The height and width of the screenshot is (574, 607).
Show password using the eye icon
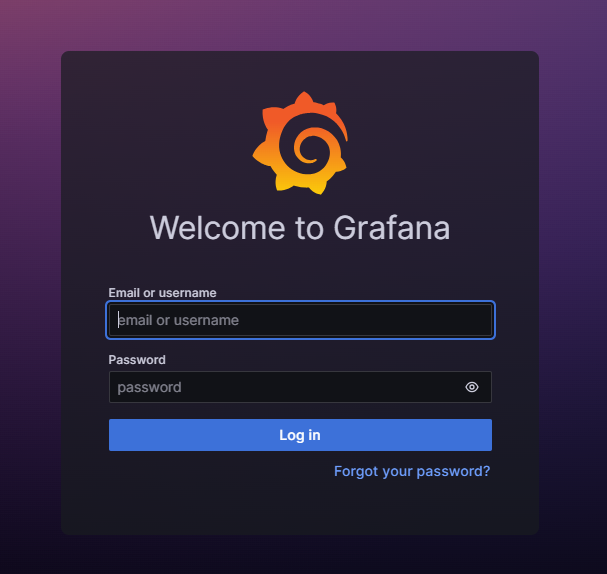(x=472, y=387)
